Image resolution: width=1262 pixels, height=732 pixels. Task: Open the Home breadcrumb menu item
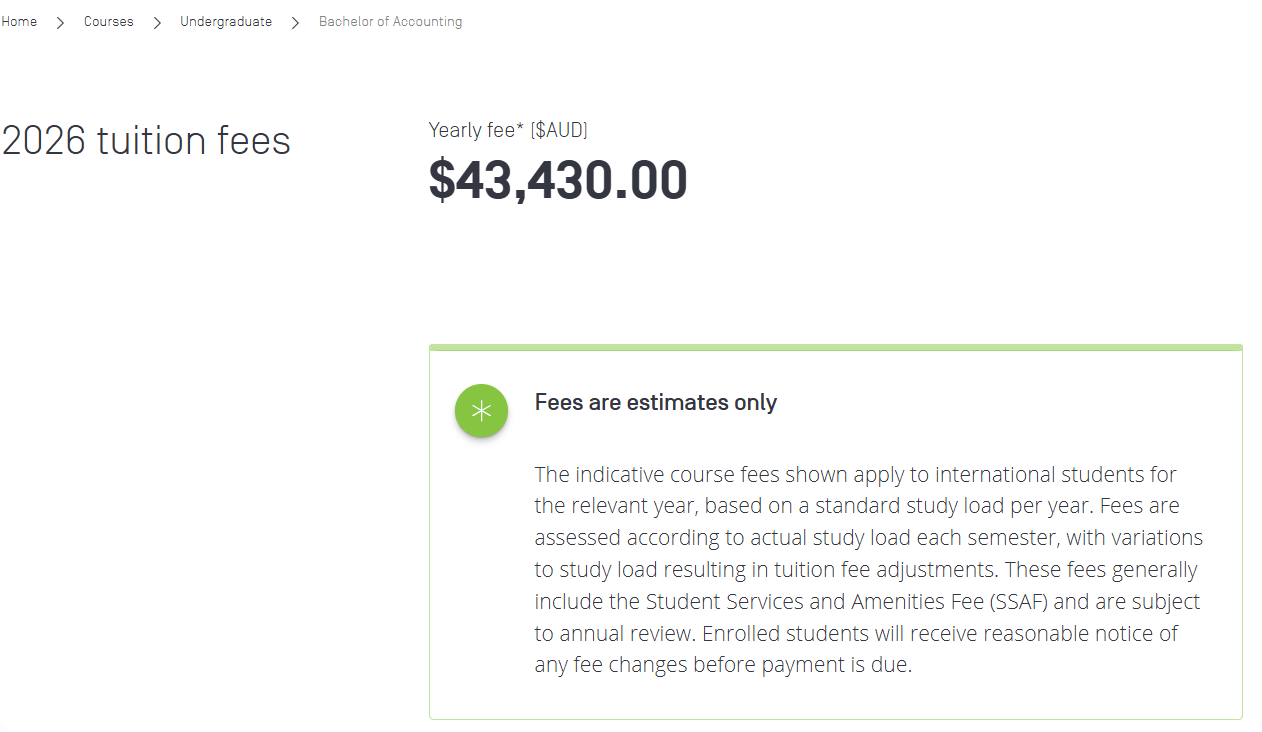coord(19,21)
